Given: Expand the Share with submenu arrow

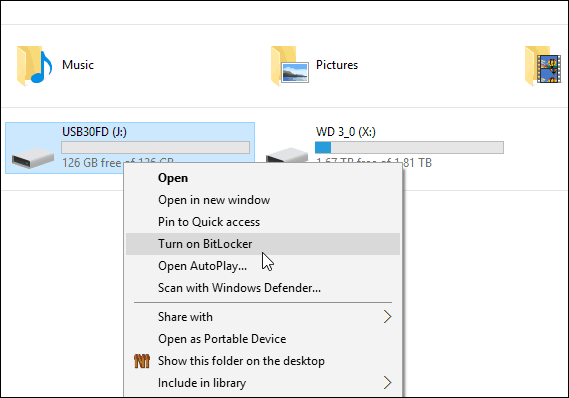Looking at the screenshot, I should coord(388,317).
